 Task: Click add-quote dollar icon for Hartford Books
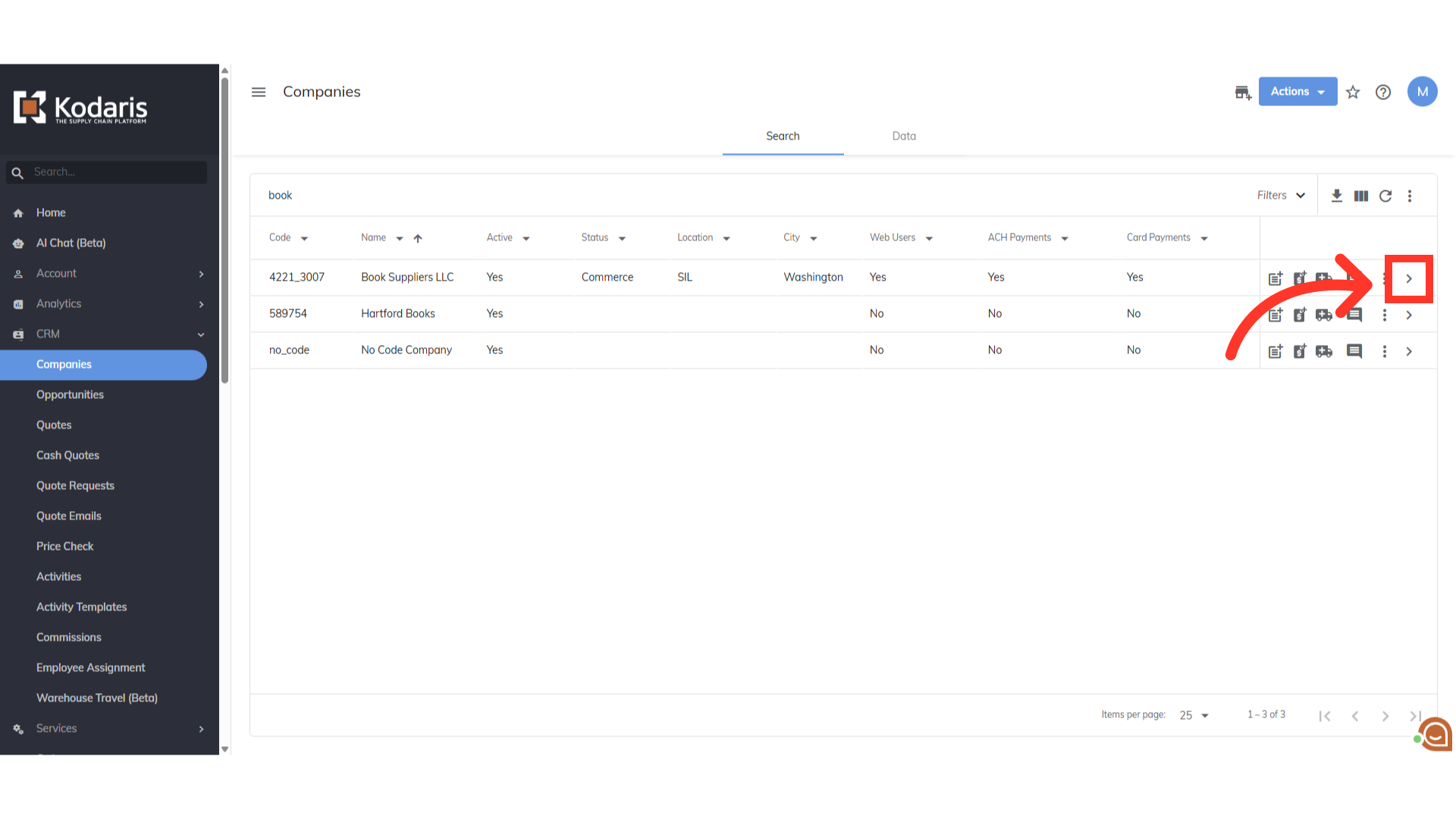click(x=1300, y=315)
